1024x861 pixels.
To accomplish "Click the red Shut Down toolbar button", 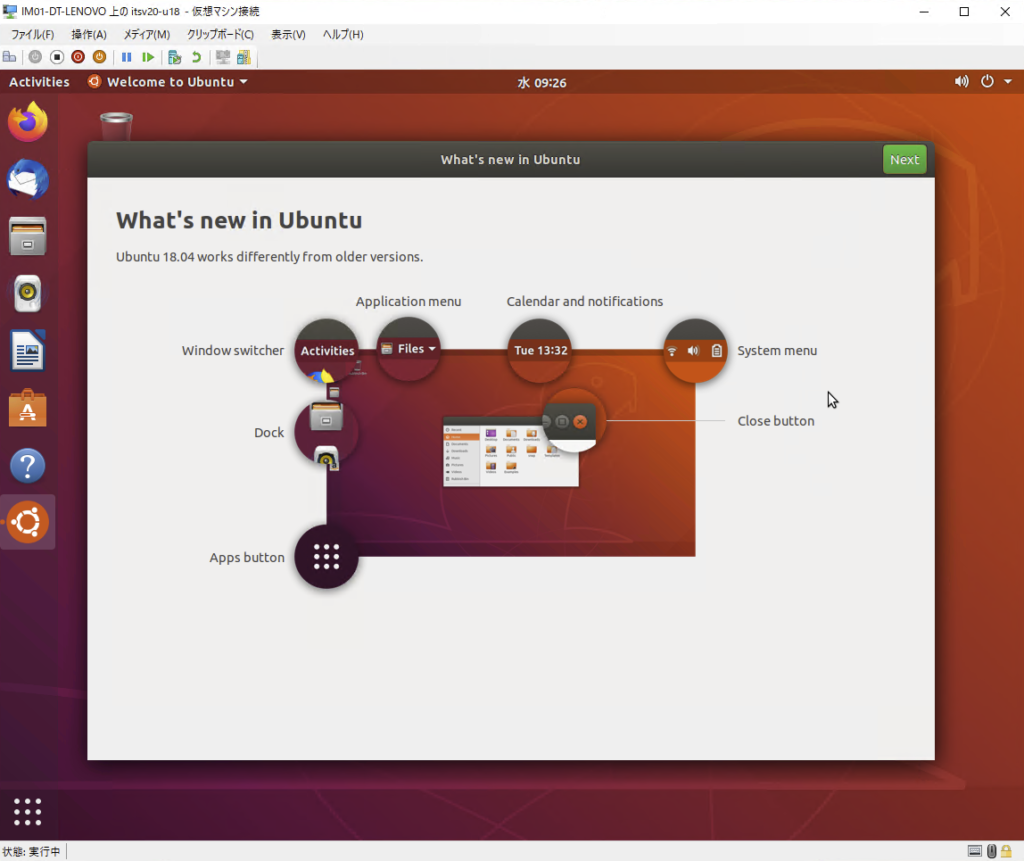I will (x=78, y=57).
